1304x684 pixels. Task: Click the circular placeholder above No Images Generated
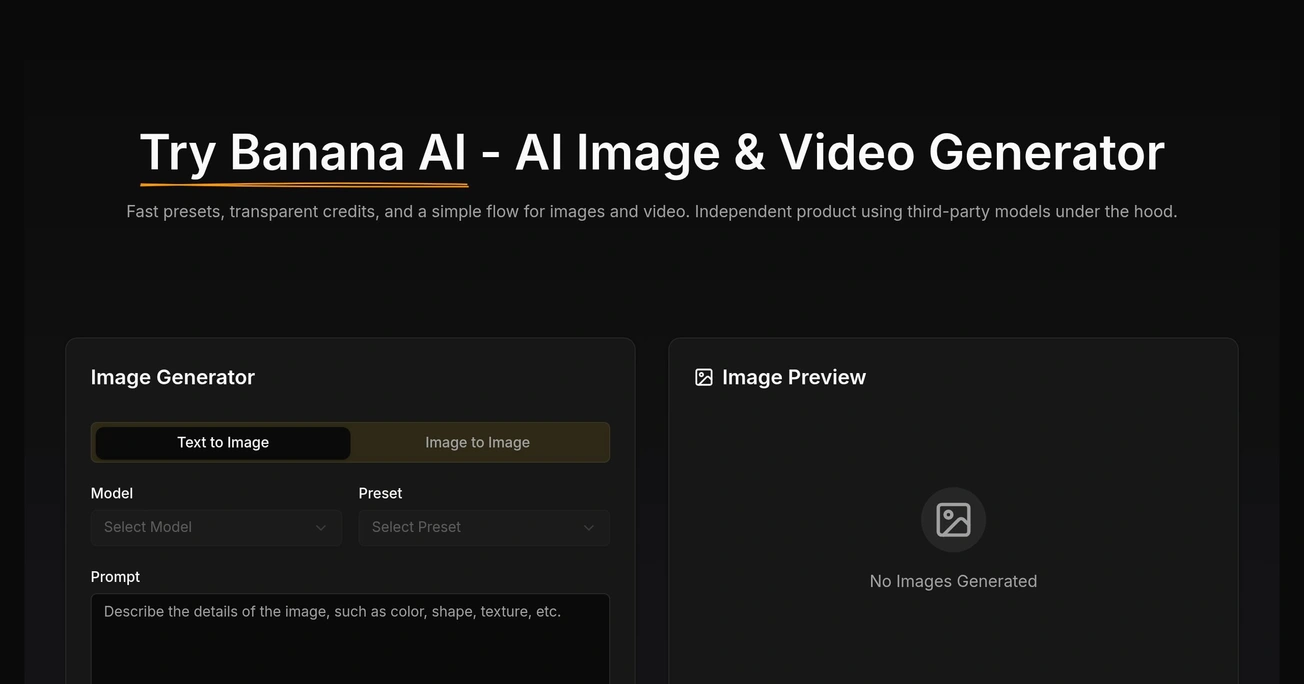(953, 519)
